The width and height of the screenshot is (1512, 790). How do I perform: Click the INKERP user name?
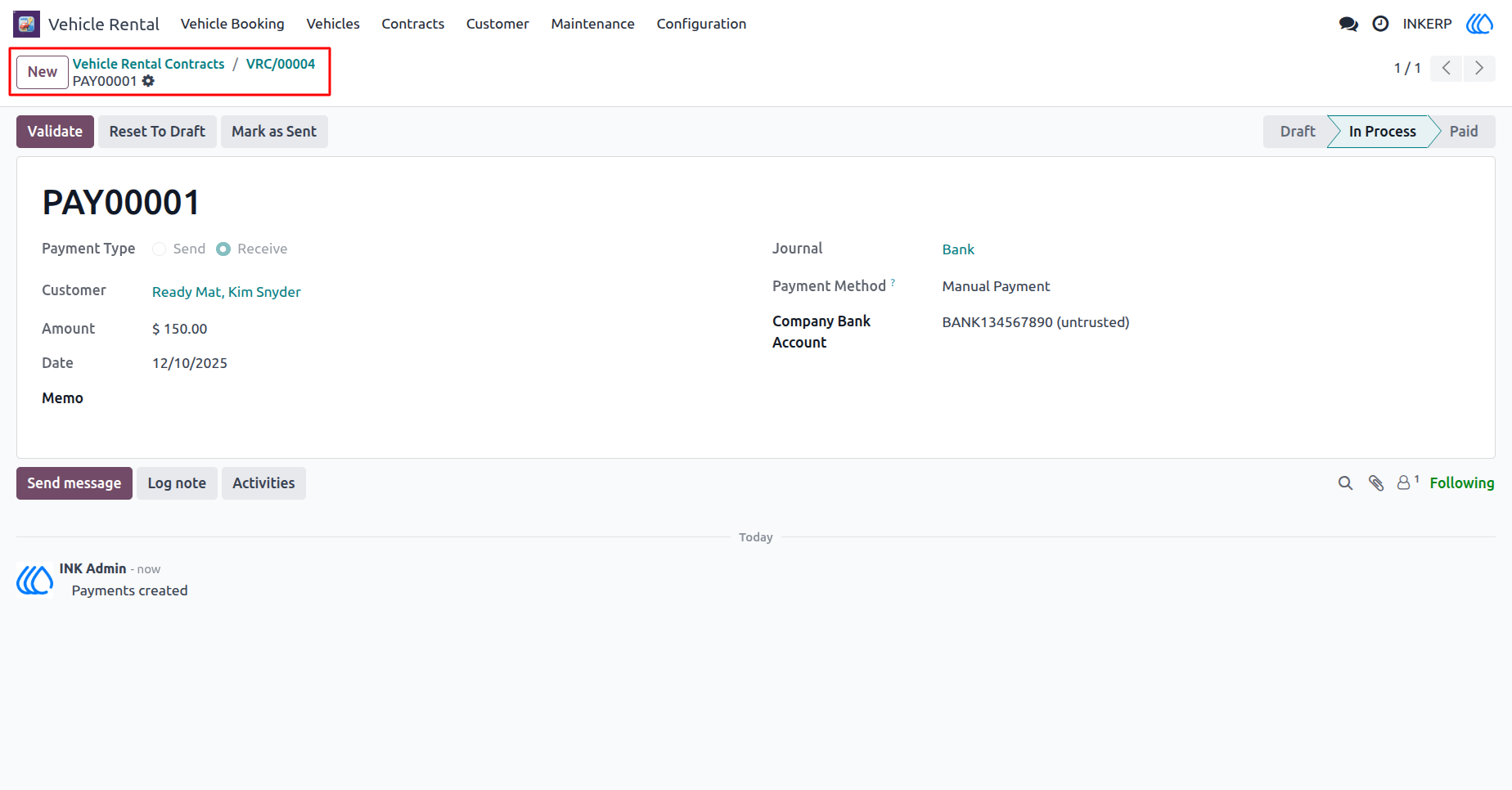(x=1427, y=24)
